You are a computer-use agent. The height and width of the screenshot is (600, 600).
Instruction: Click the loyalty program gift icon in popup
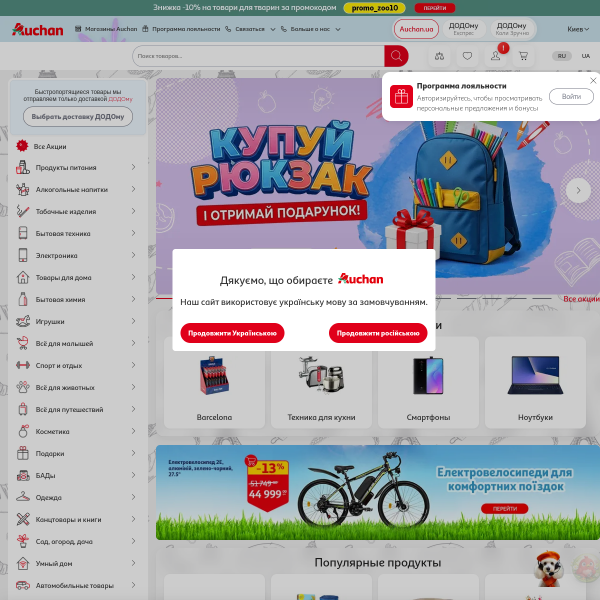(401, 96)
